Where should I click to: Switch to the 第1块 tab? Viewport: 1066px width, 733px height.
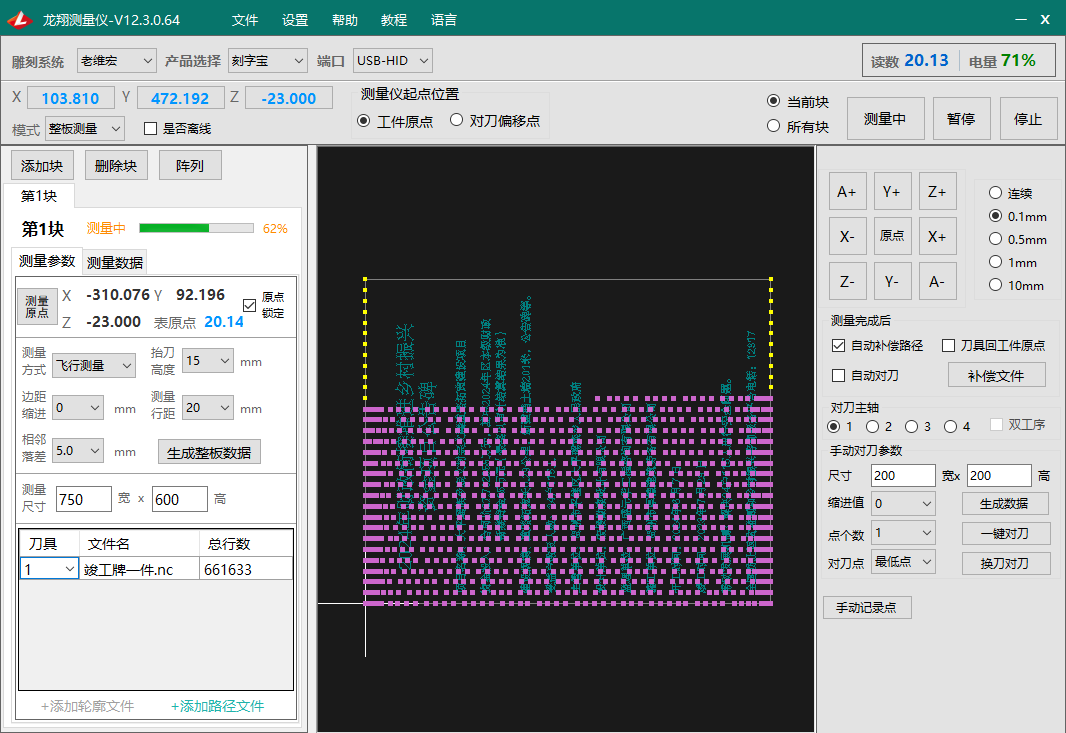(39, 196)
